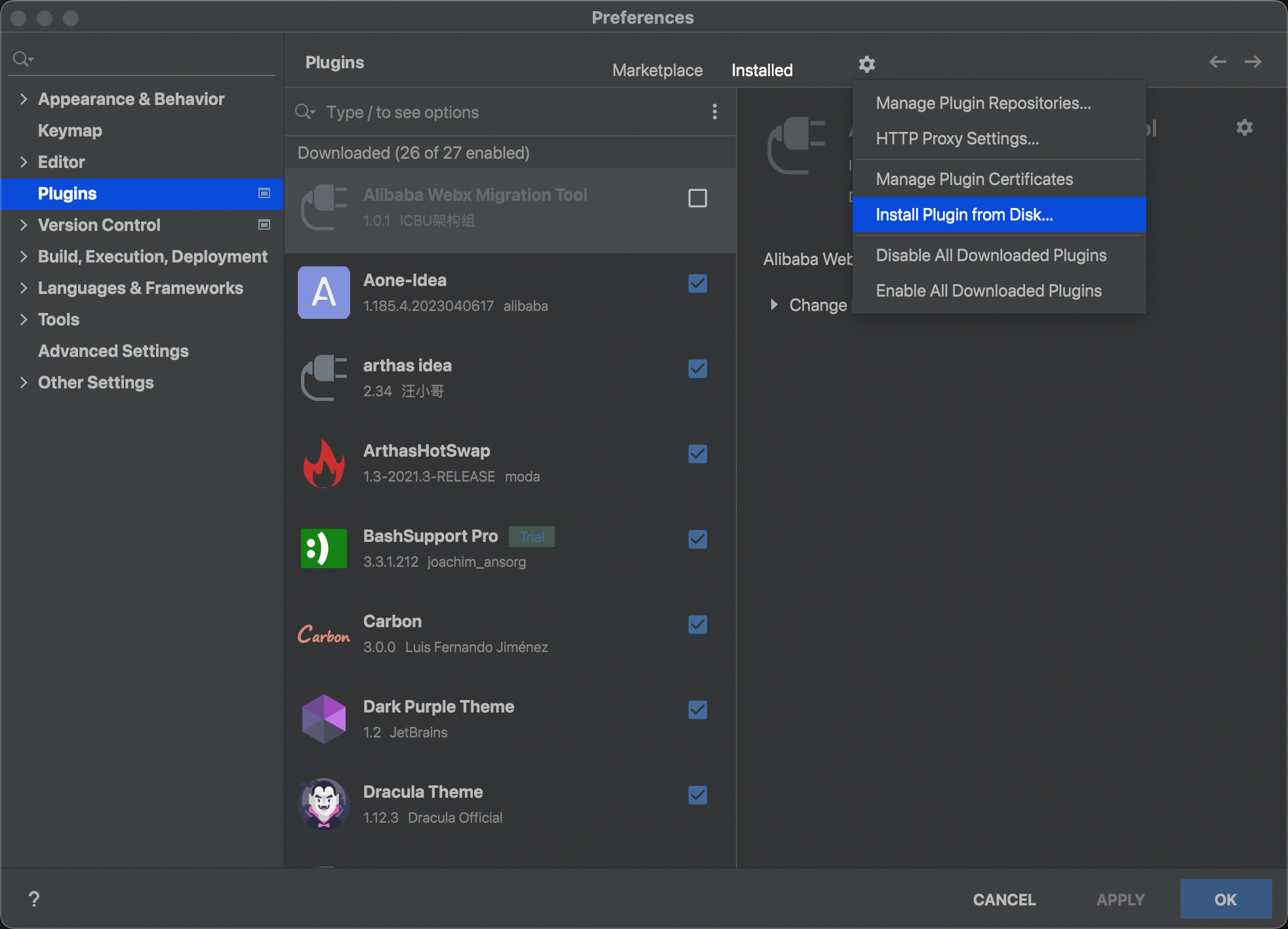Click the Aone-Idea plugin icon
The width and height of the screenshot is (1288, 929).
click(324, 293)
